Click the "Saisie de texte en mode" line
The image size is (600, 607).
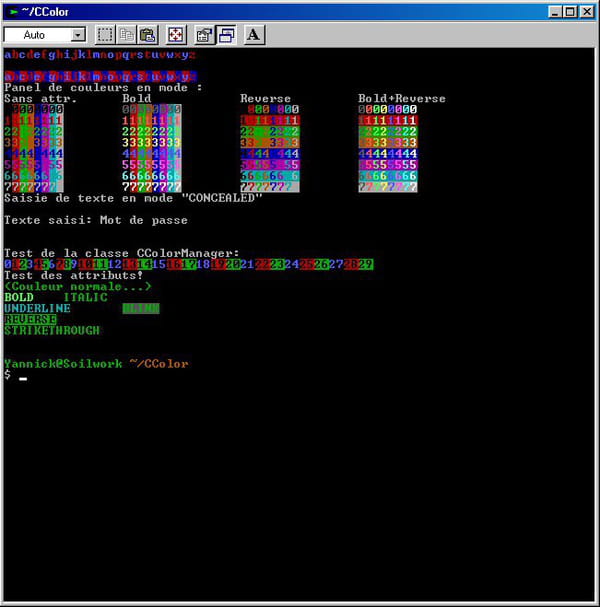click(134, 198)
